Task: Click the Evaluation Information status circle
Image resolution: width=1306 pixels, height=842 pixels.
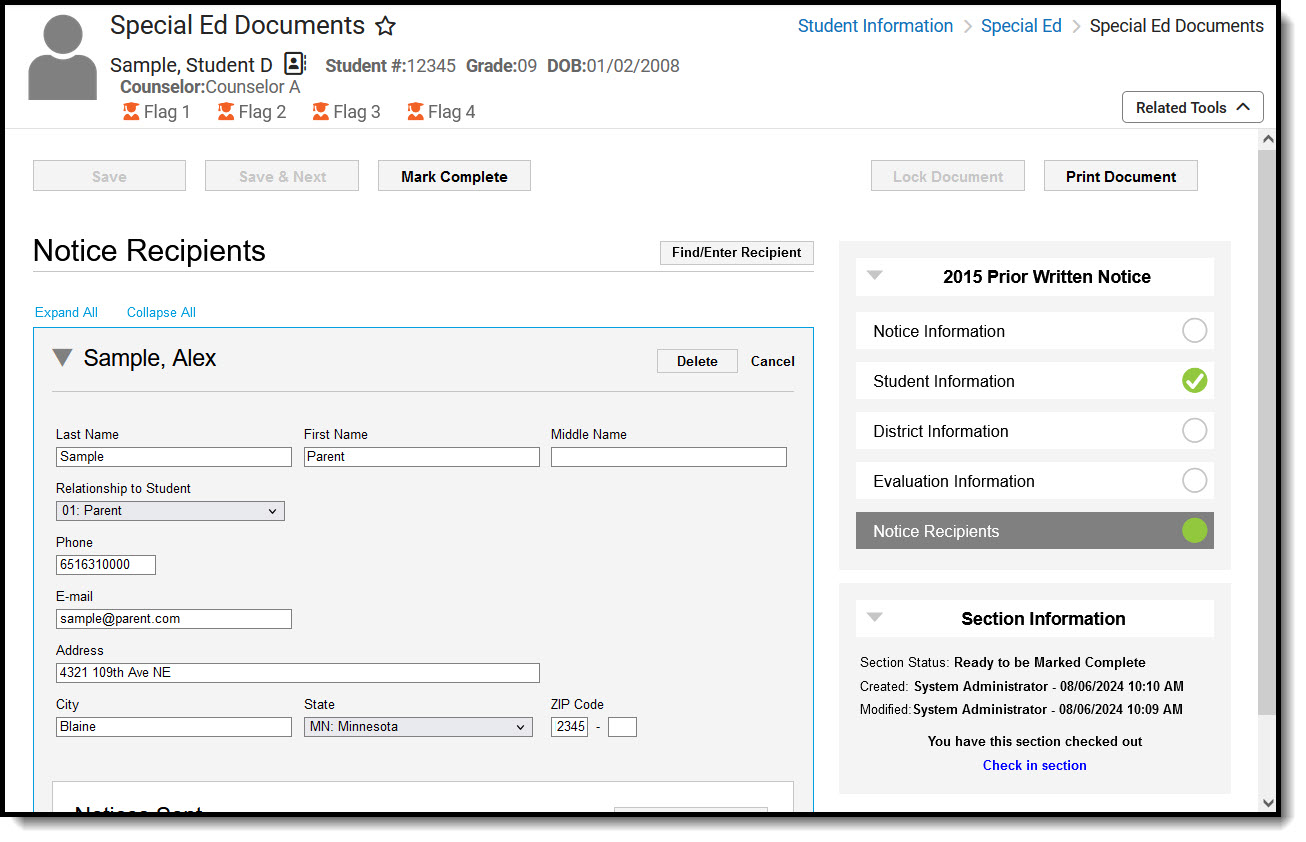Action: point(1194,480)
